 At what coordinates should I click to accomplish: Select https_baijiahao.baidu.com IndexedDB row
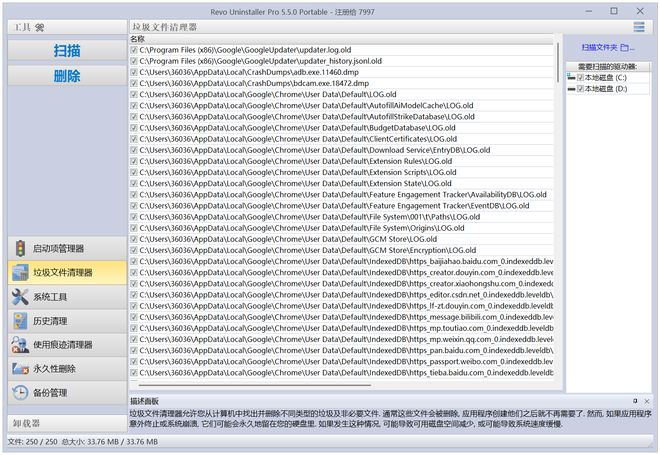(x=341, y=261)
